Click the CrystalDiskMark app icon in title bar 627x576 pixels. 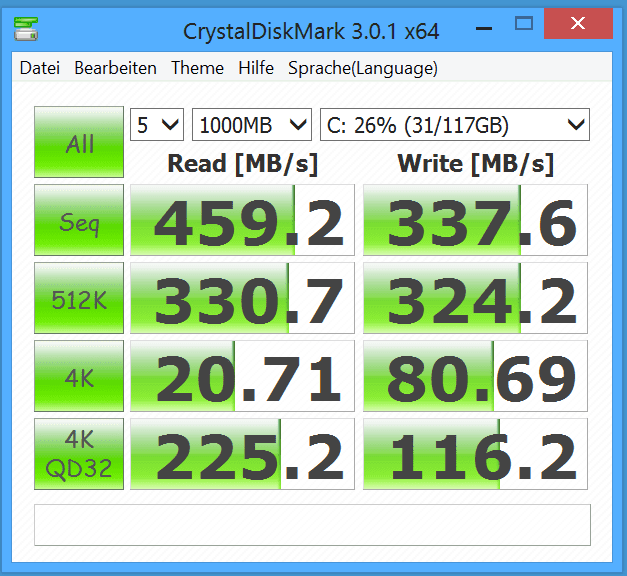[26, 29]
